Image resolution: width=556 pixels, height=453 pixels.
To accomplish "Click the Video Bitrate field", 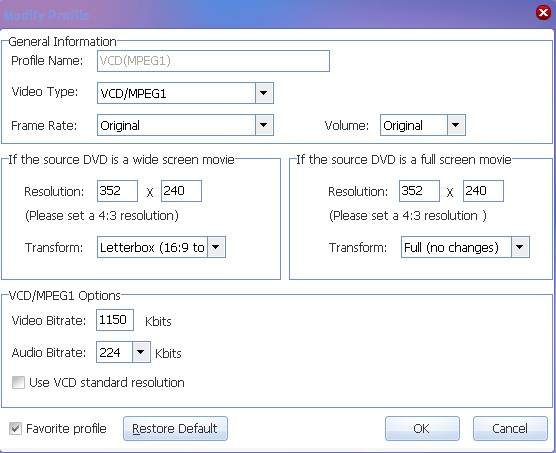I will coord(115,320).
